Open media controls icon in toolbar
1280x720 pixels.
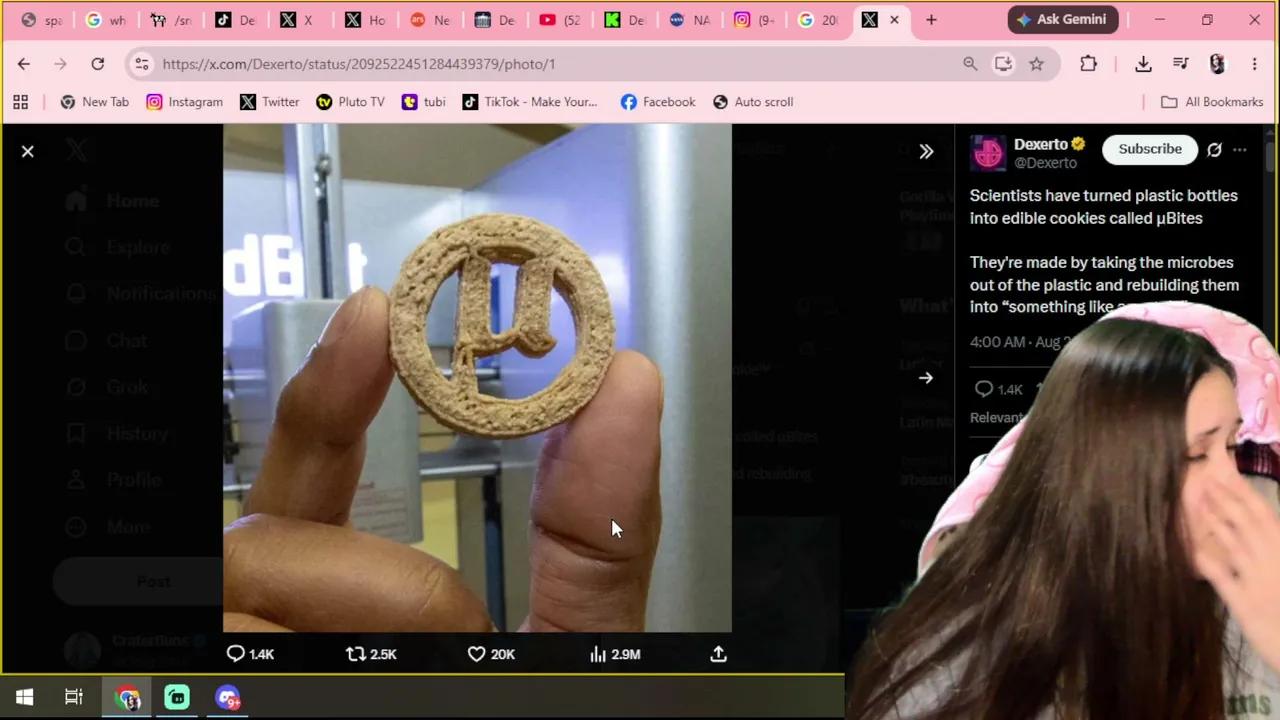pyautogui.click(x=1181, y=64)
